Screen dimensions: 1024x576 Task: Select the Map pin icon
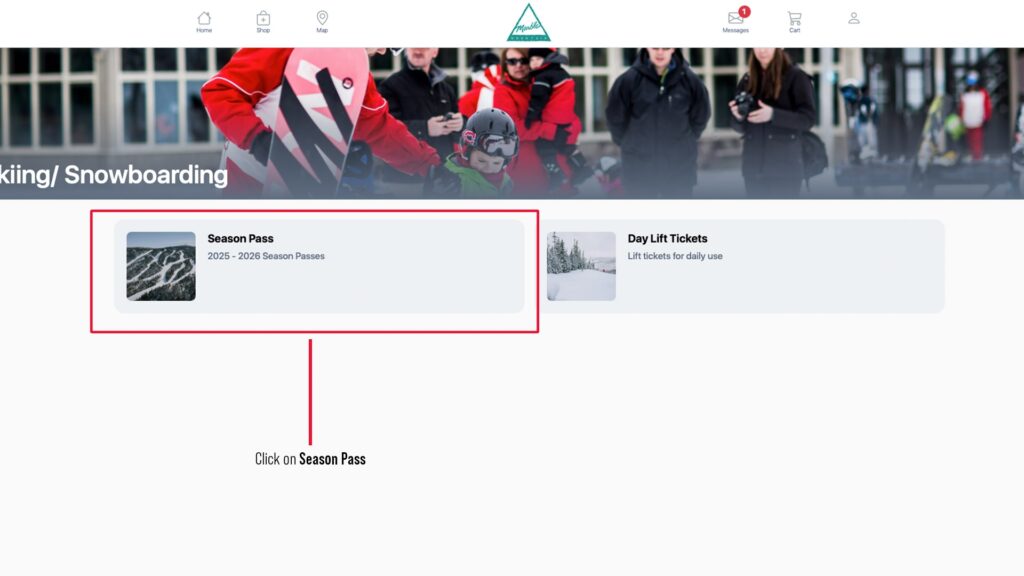point(322,18)
